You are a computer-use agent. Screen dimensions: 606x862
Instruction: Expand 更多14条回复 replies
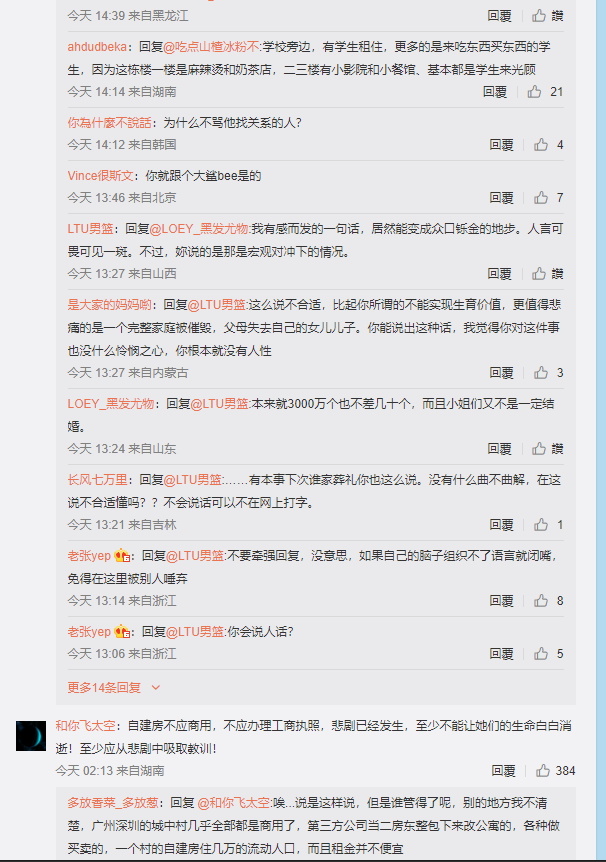[104, 687]
